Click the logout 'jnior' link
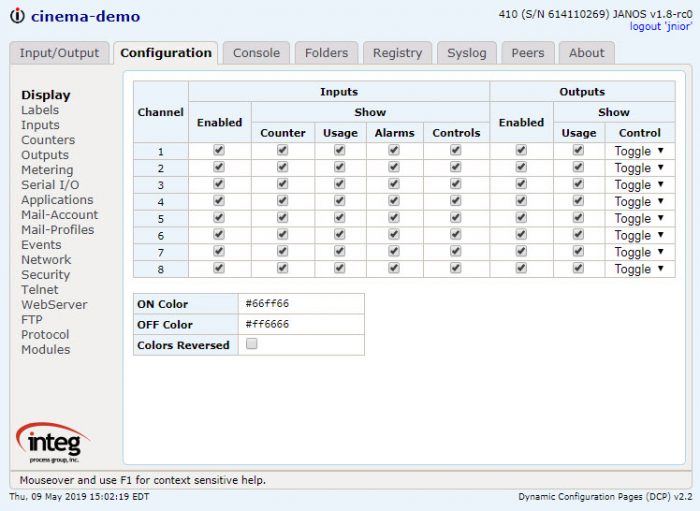Image resolution: width=700 pixels, height=511 pixels. (661, 27)
